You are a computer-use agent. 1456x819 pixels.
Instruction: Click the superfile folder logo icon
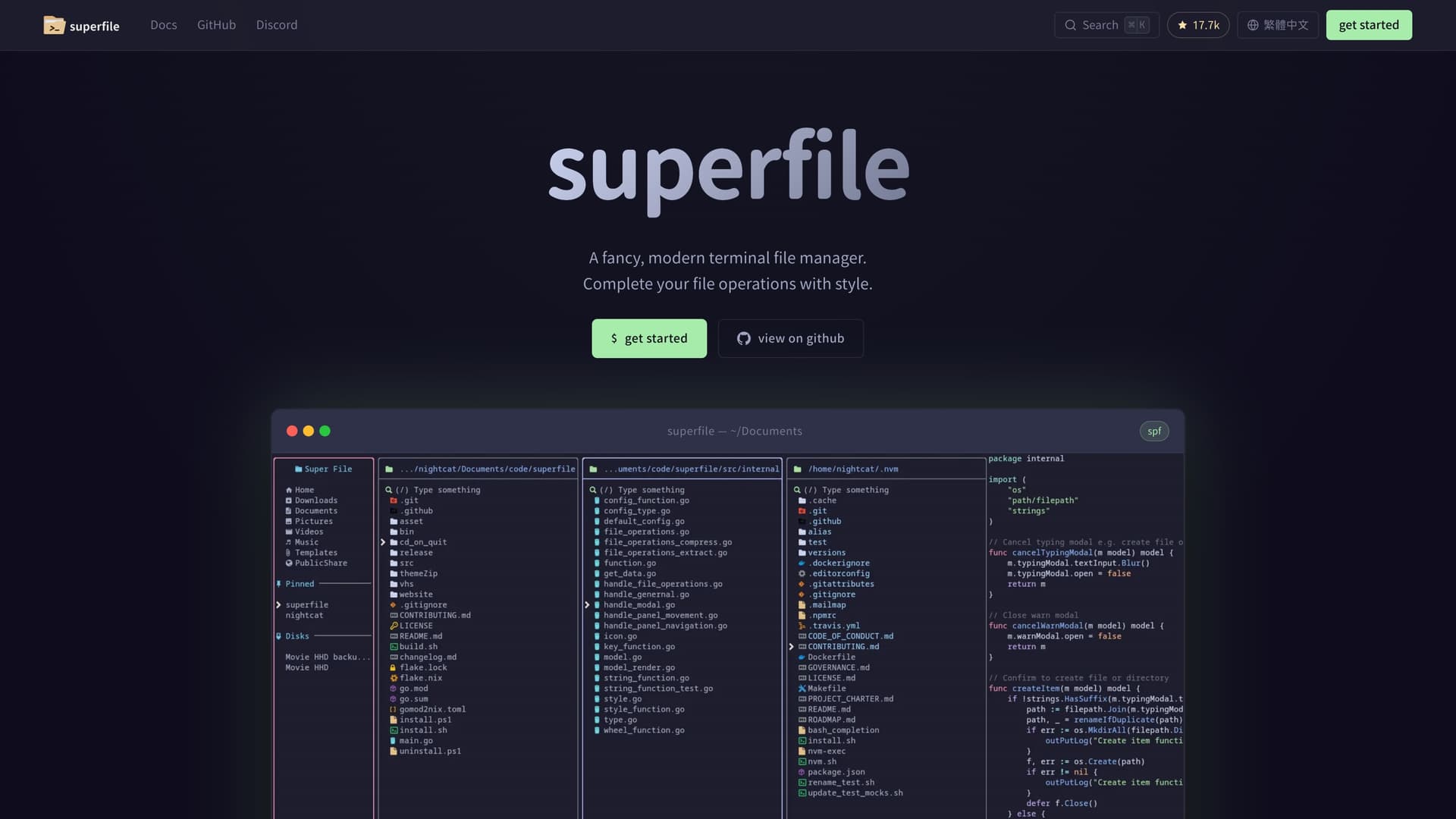[x=54, y=25]
